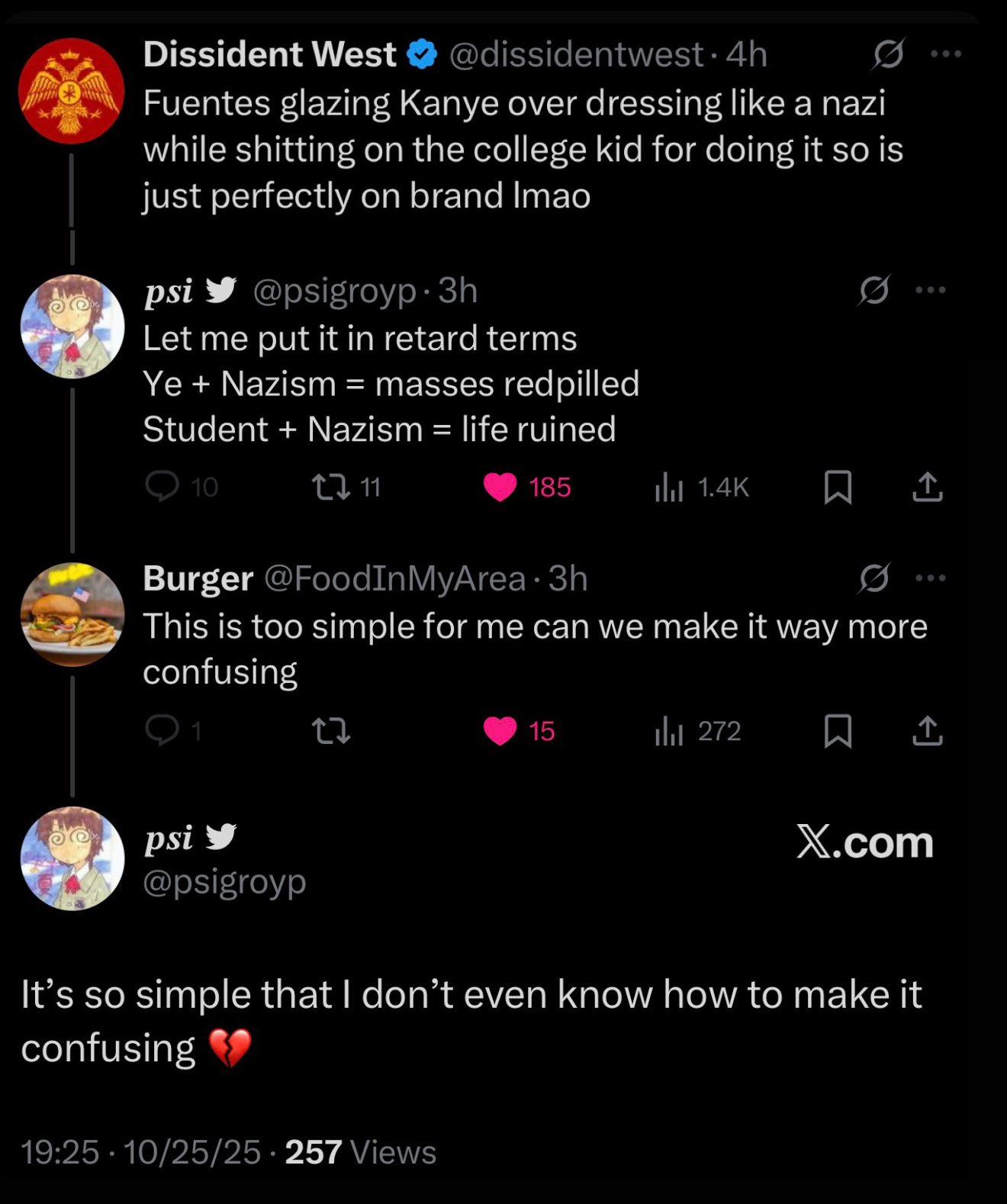Retweet psi's tweet with 11 reposts

click(347, 487)
